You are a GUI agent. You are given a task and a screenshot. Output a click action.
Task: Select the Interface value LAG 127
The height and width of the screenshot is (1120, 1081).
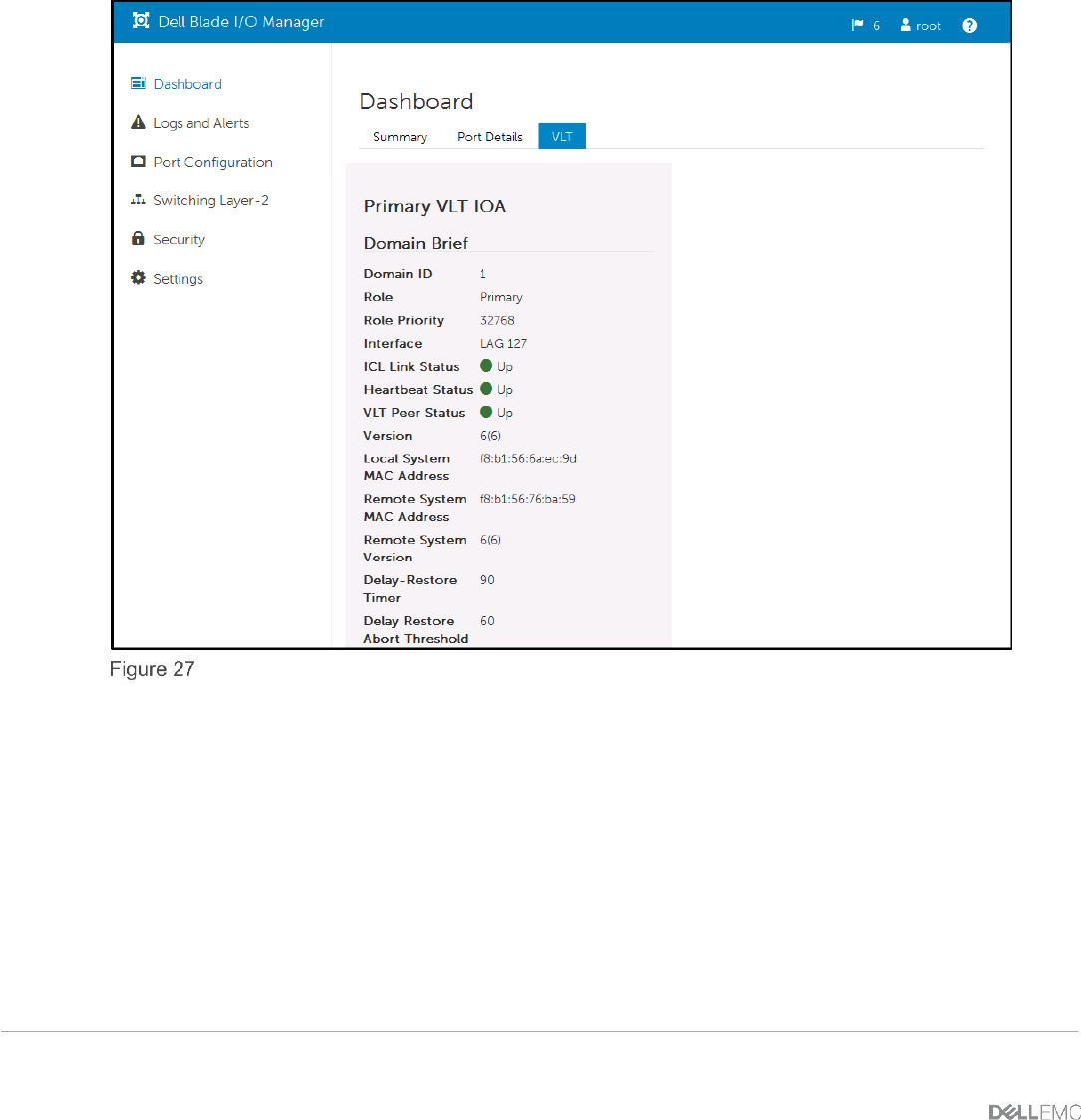coord(503,343)
